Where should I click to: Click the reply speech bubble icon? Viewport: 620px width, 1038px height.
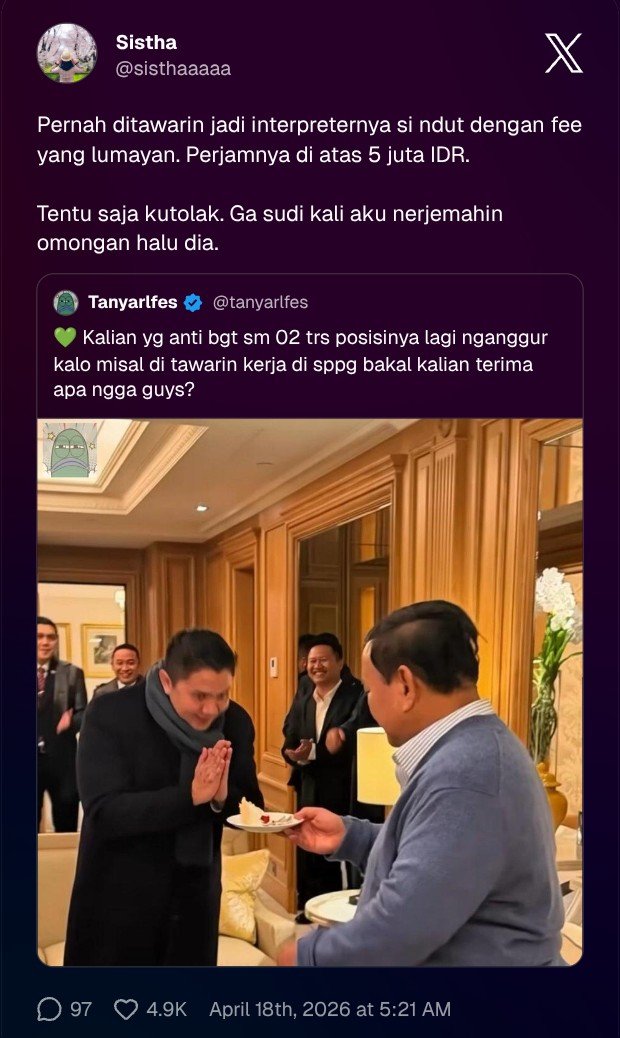tap(49, 1009)
